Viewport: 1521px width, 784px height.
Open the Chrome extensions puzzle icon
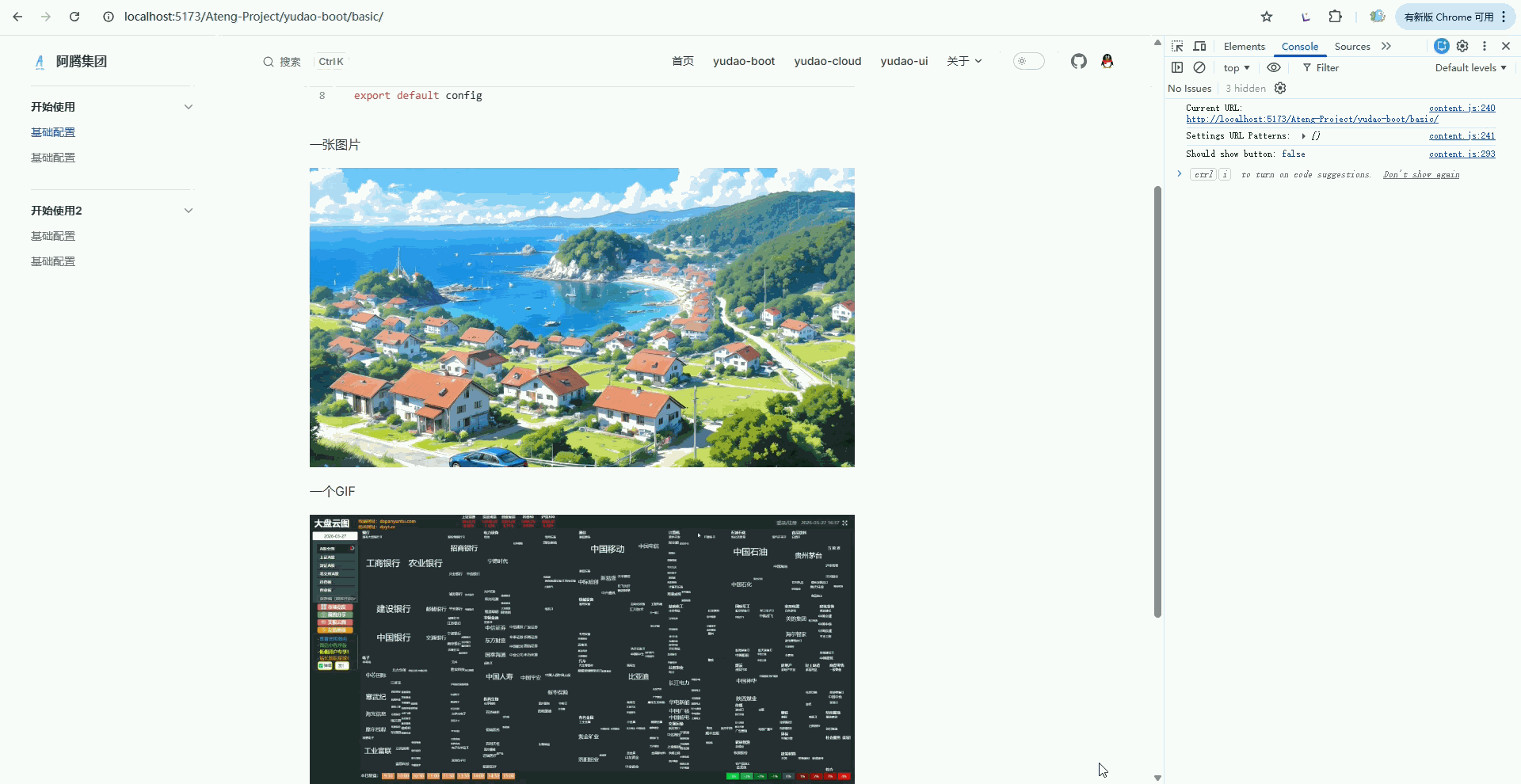coord(1336,17)
